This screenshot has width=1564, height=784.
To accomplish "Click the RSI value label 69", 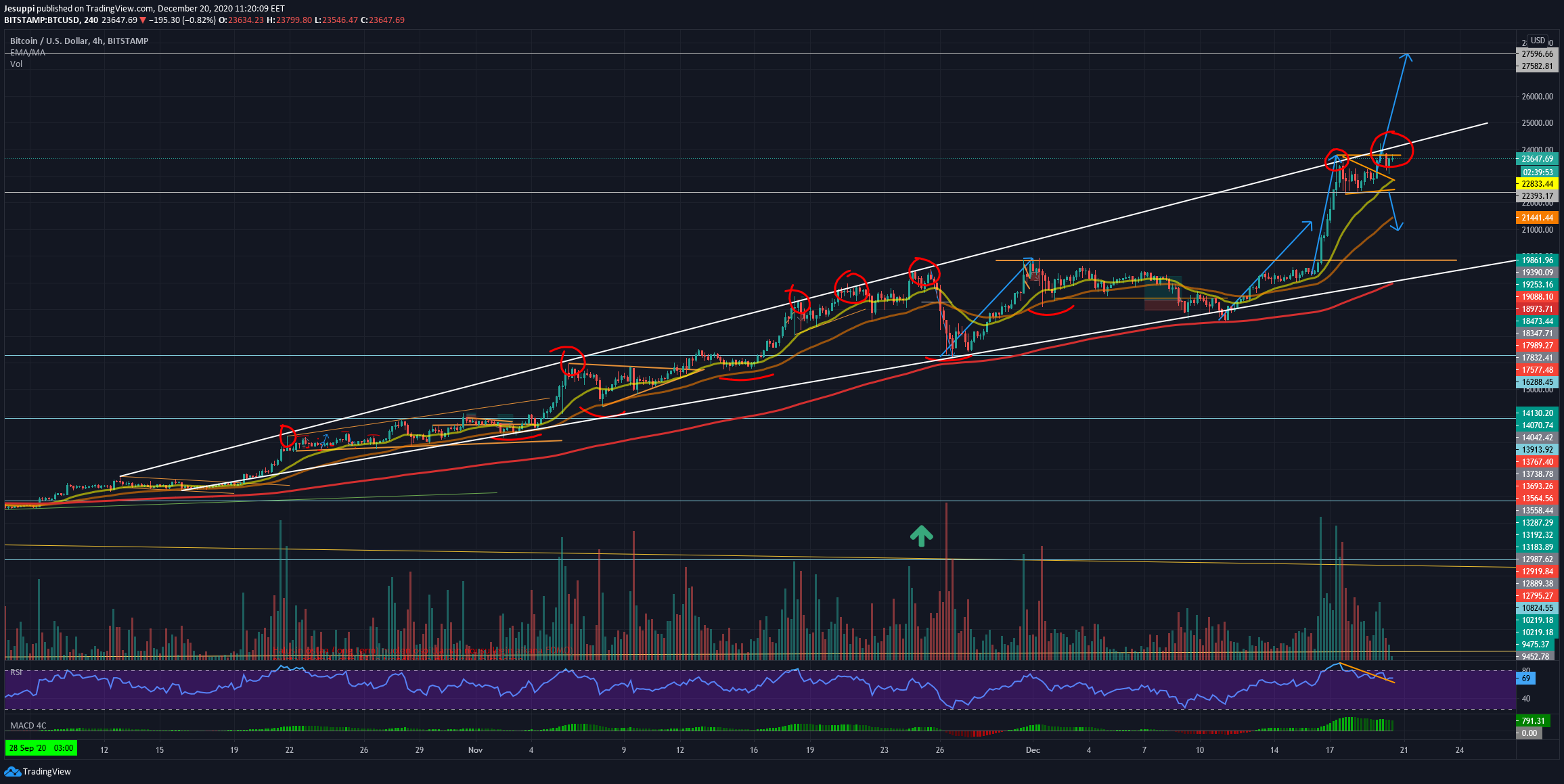I will (1527, 678).
